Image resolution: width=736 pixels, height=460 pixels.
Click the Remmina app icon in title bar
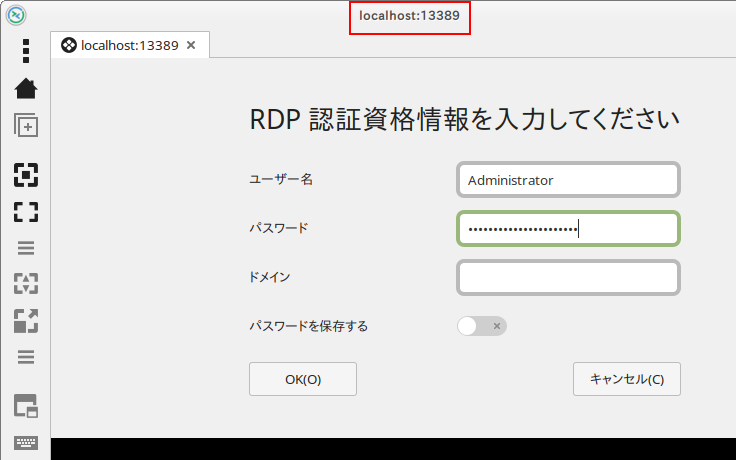tap(15, 15)
